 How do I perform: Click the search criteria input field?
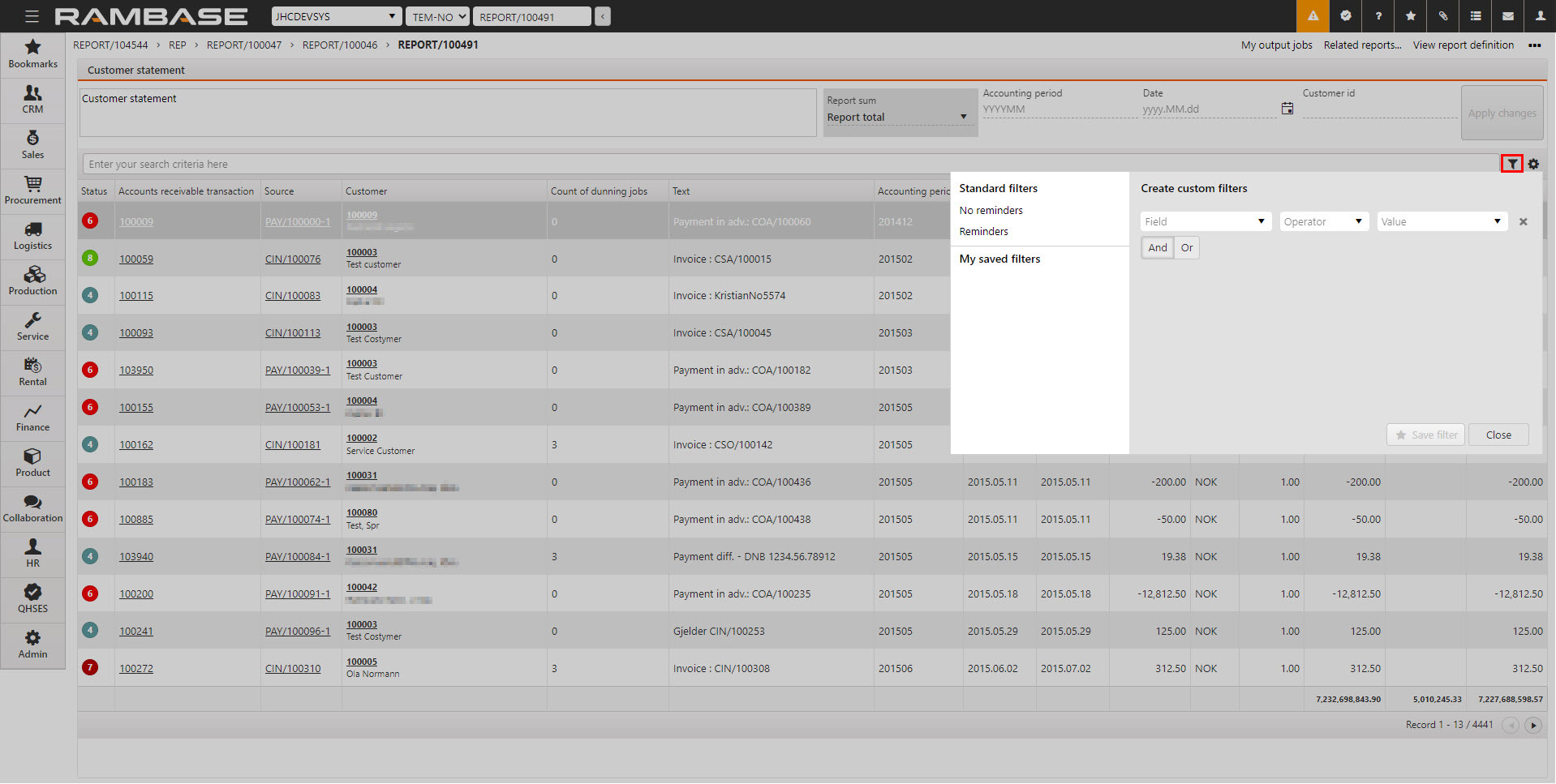pyautogui.click(x=787, y=165)
